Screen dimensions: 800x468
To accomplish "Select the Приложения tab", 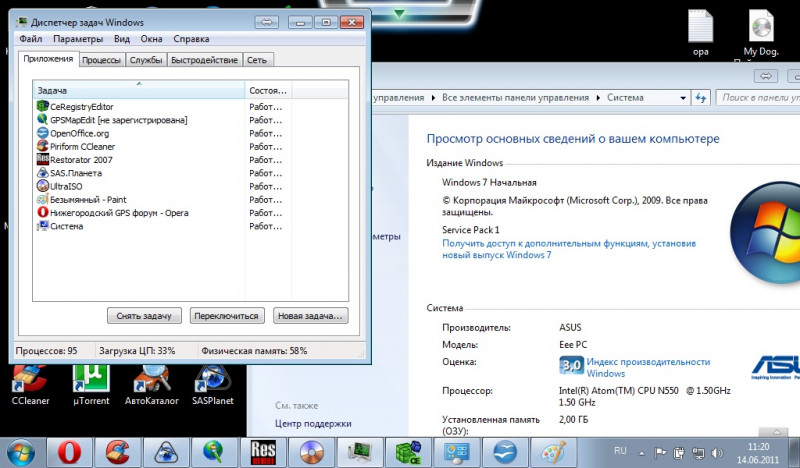I will [x=48, y=59].
